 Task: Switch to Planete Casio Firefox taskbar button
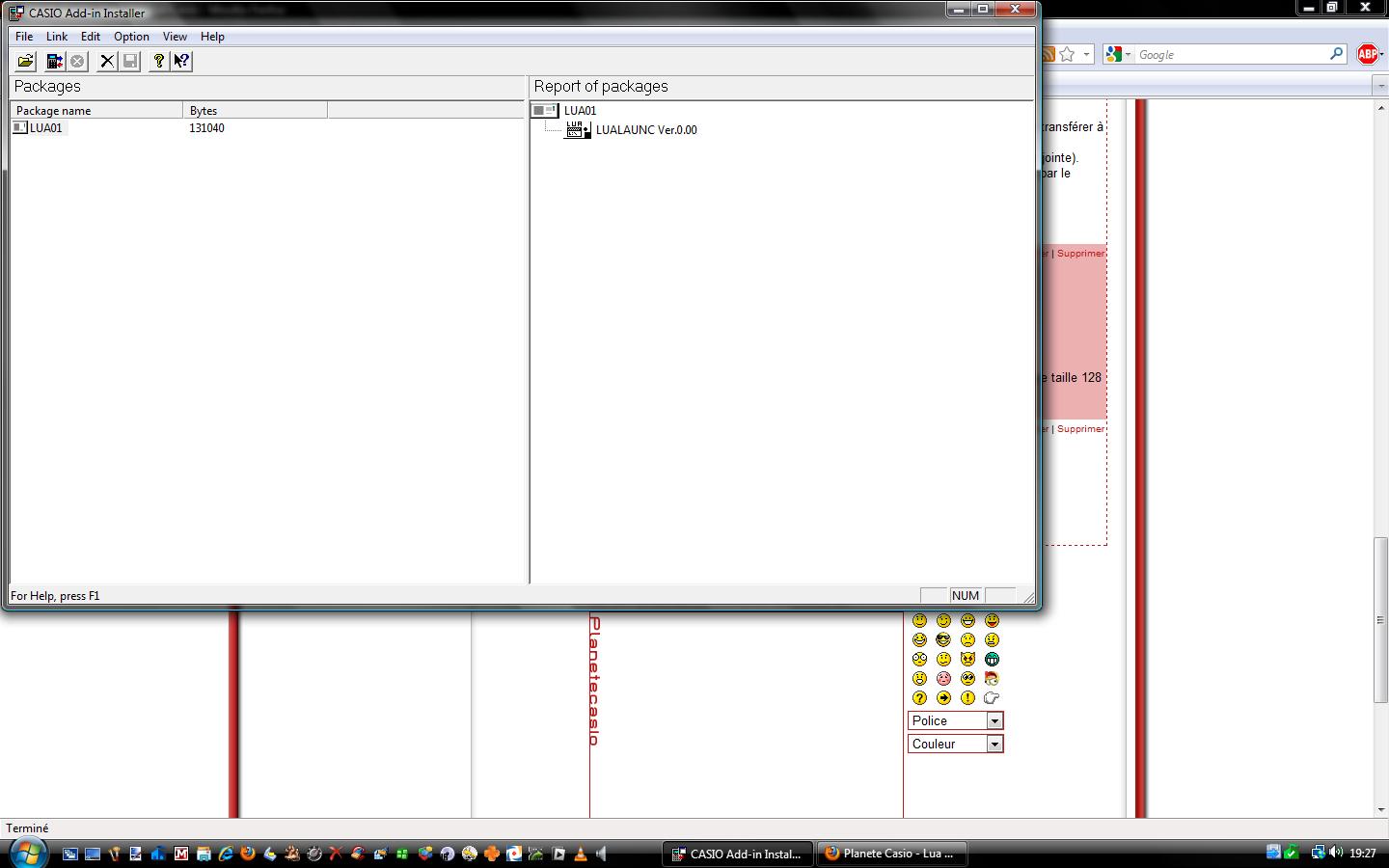[892, 854]
